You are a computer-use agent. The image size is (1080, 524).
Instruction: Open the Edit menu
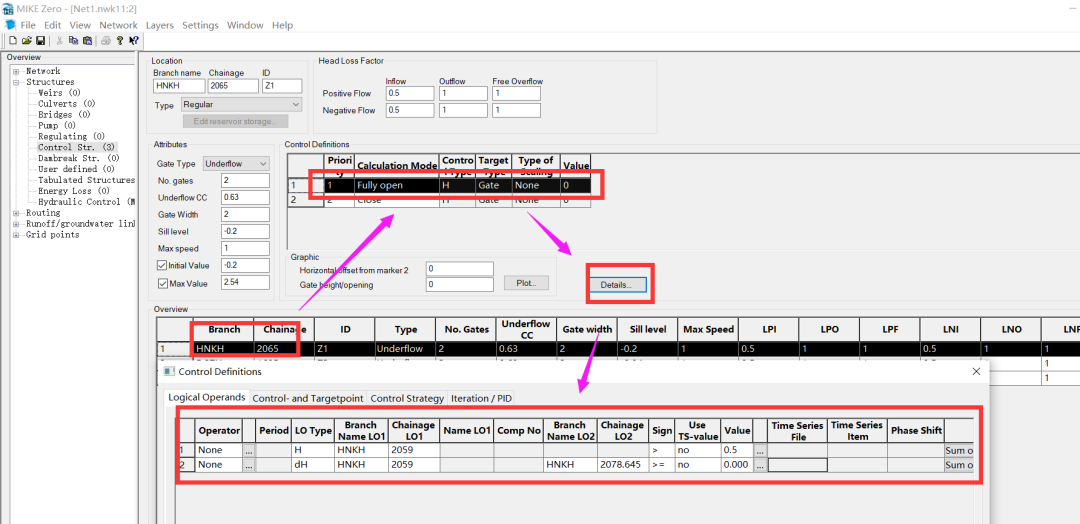(x=52, y=25)
